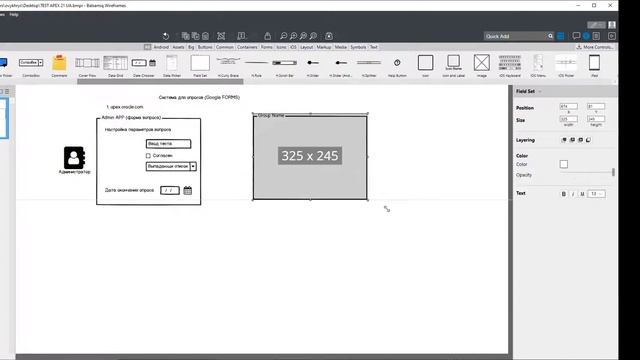Select the iOS Keyboard control

tap(510, 65)
